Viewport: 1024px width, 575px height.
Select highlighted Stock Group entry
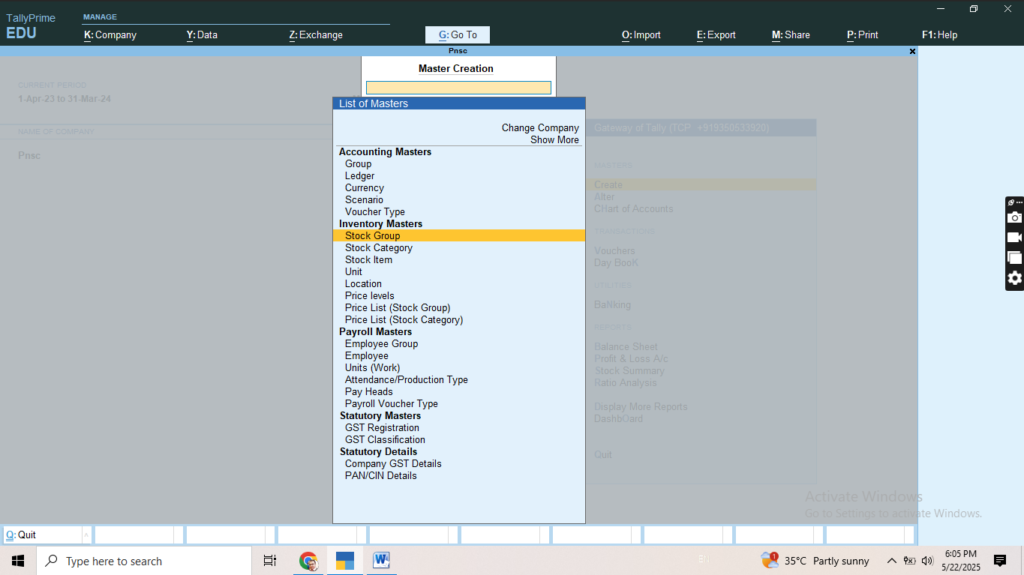pos(458,236)
